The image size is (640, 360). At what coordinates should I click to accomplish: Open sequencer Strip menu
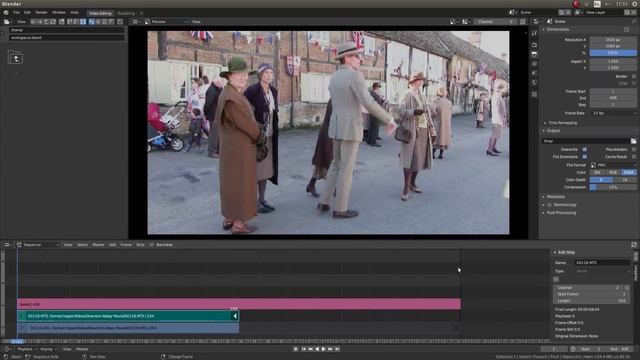tap(140, 245)
